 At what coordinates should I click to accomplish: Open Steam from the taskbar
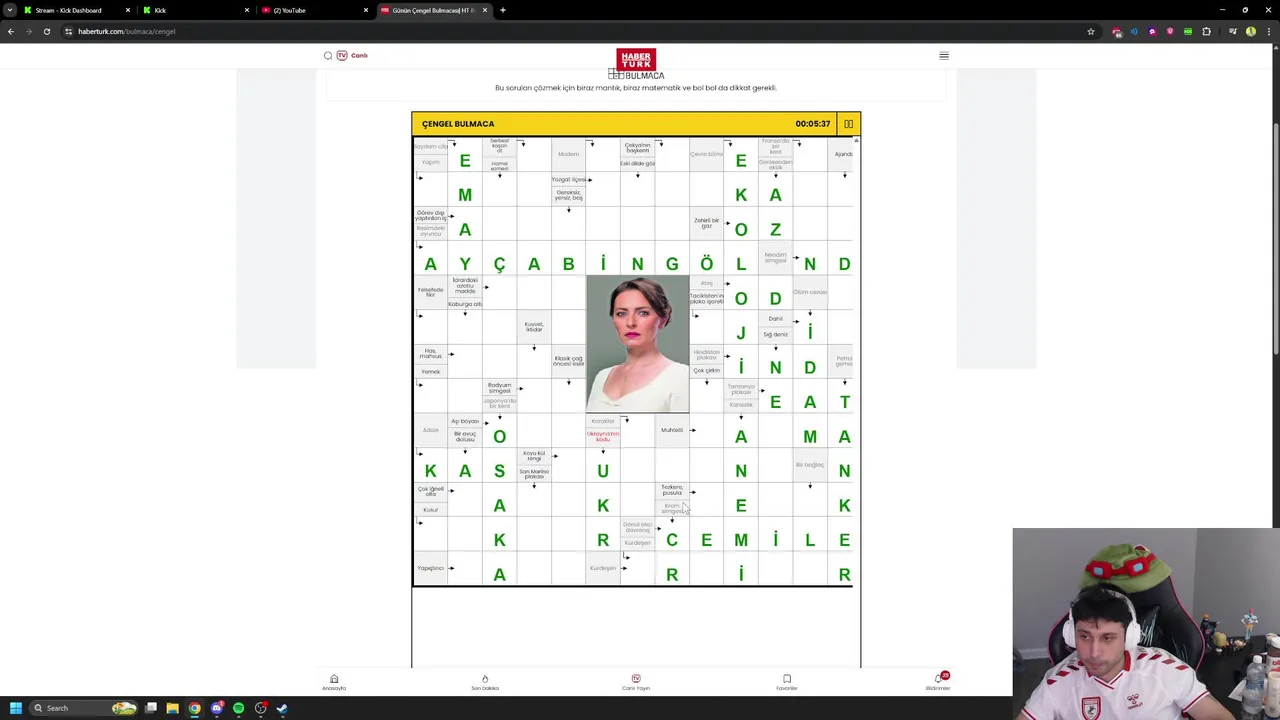click(282, 708)
